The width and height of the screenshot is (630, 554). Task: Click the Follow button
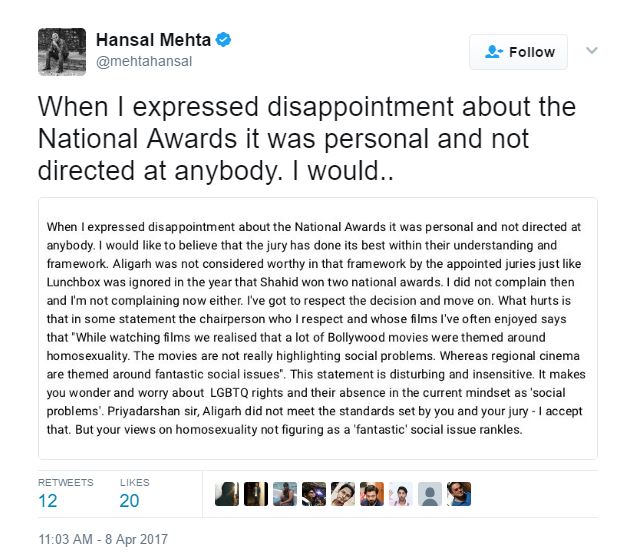click(x=518, y=52)
